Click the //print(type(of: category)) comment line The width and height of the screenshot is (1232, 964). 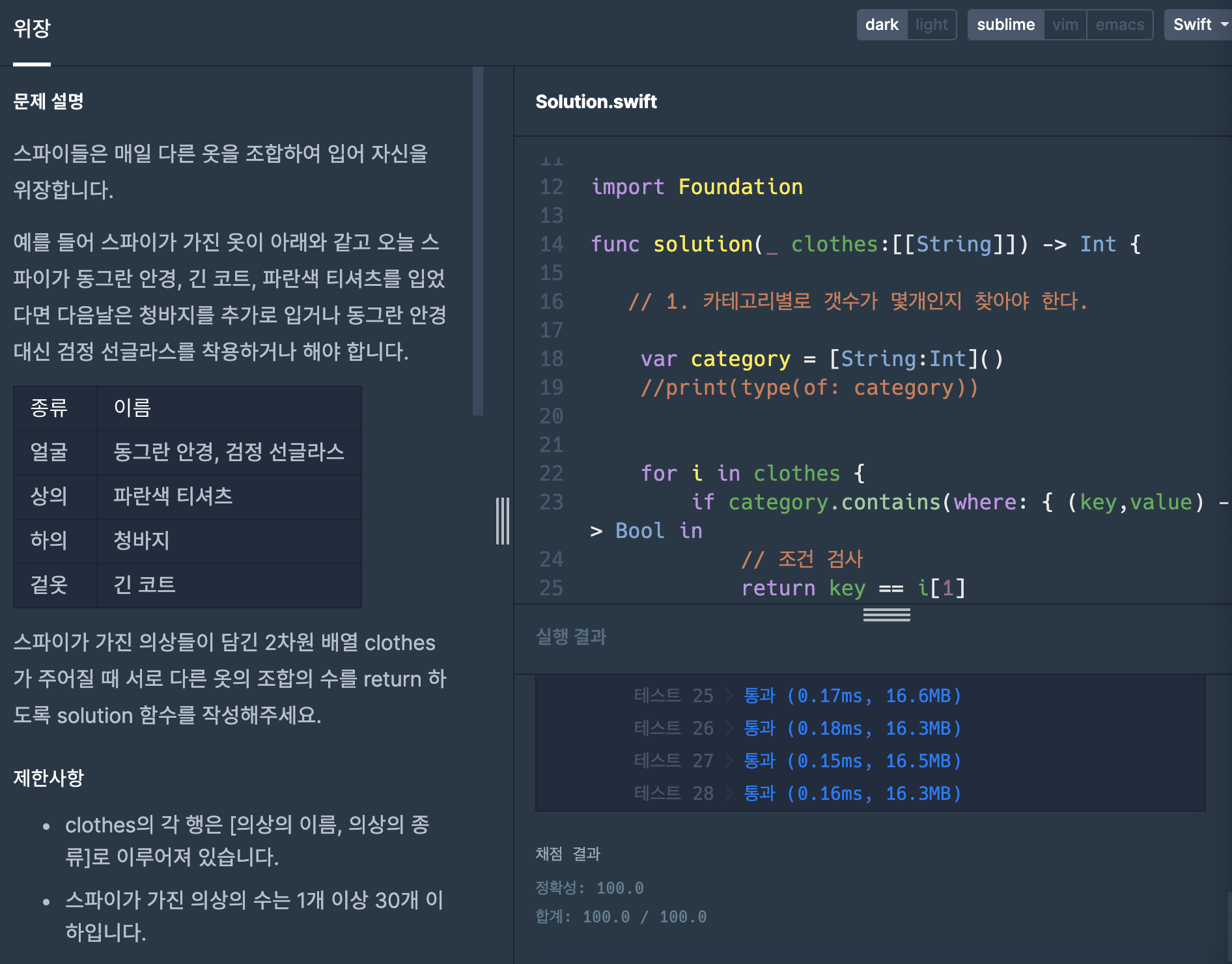[x=809, y=388]
